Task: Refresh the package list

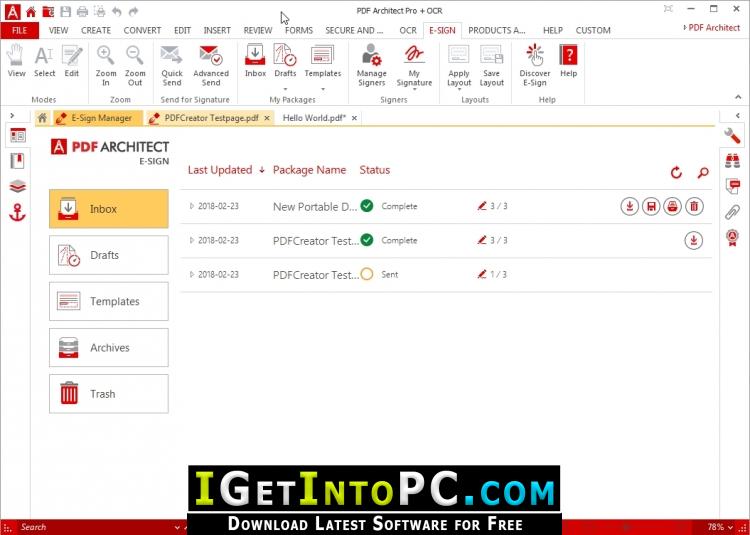Action: [x=676, y=173]
